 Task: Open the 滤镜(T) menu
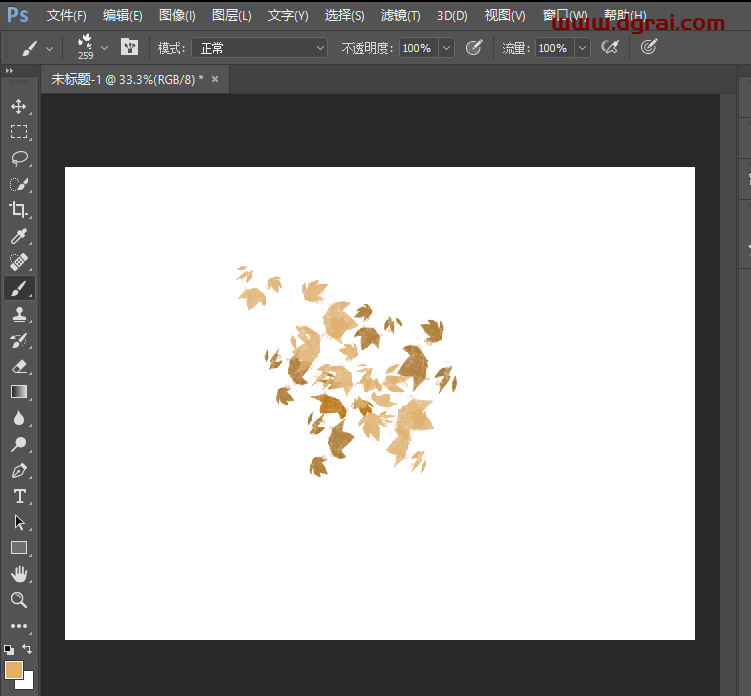[x=400, y=15]
